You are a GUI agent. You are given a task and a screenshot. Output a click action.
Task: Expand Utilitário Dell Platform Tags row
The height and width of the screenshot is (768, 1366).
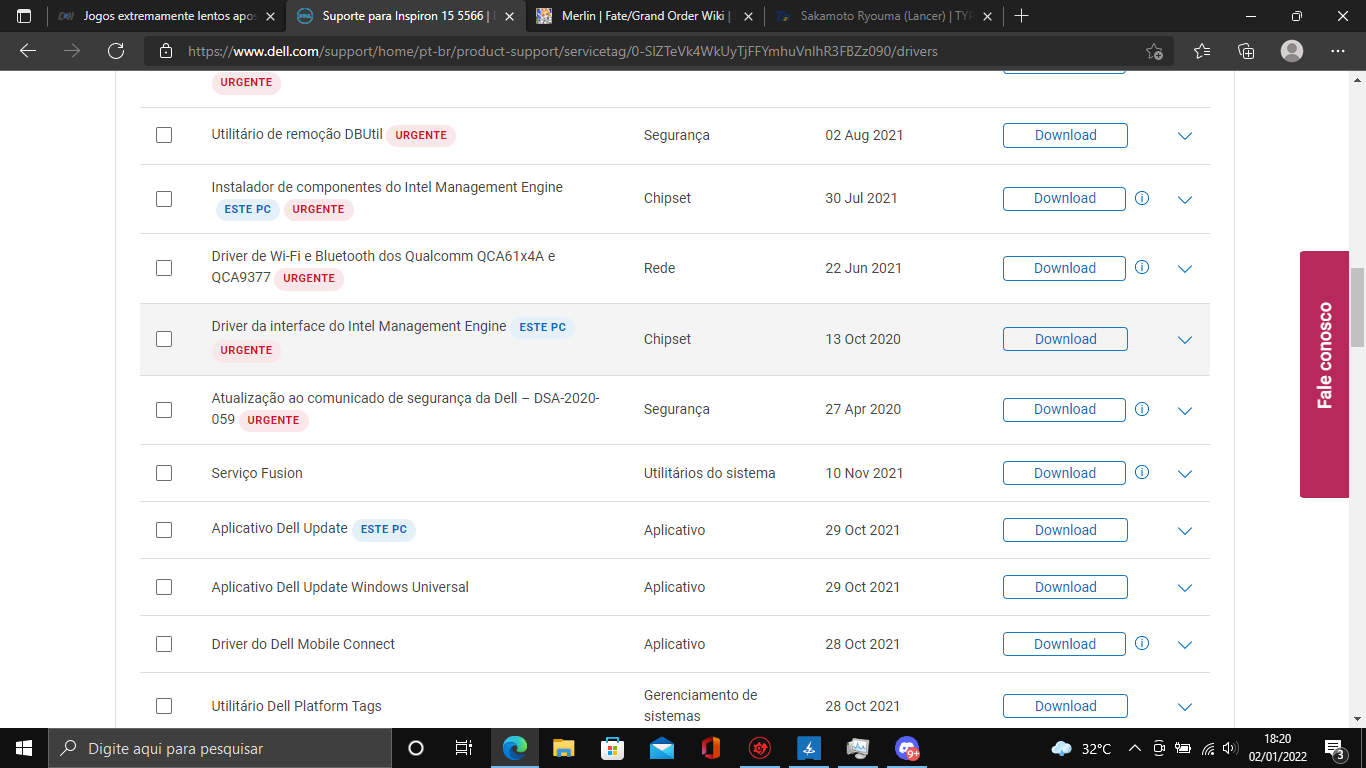(1185, 707)
